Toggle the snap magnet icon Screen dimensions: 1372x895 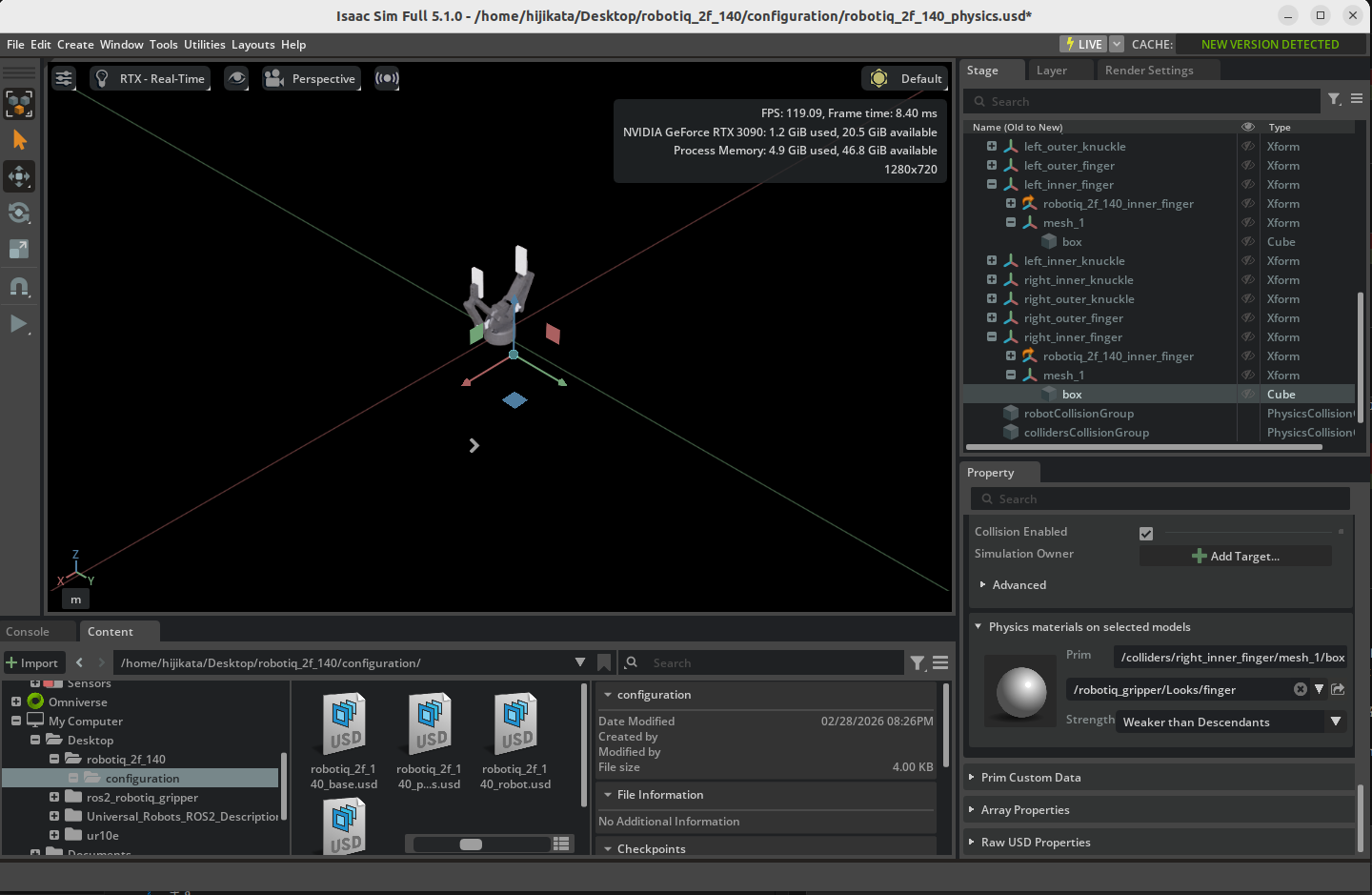tap(19, 286)
